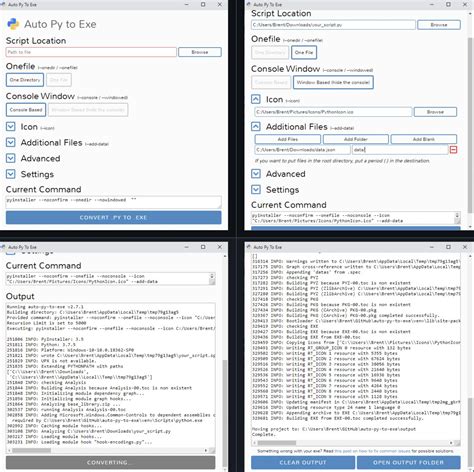The width and height of the screenshot is (474, 472).
Task: Click the greyed CONVERTING button
Action: pos(110,462)
